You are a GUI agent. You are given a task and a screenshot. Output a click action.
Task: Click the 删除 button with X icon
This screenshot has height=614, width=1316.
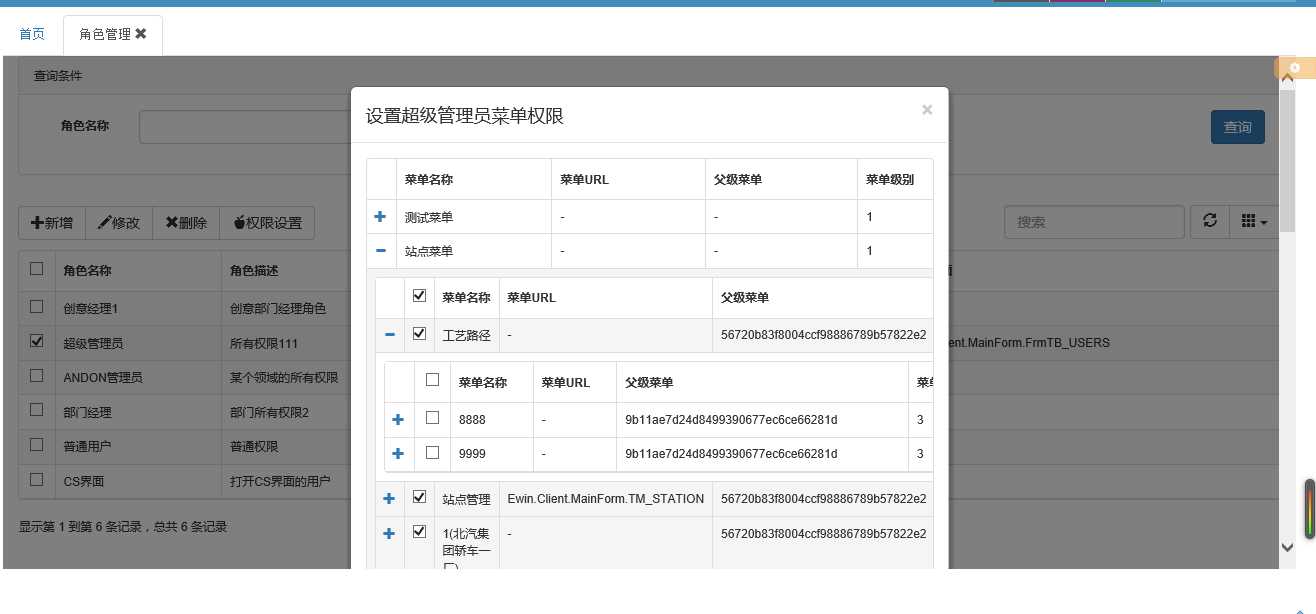pos(186,223)
